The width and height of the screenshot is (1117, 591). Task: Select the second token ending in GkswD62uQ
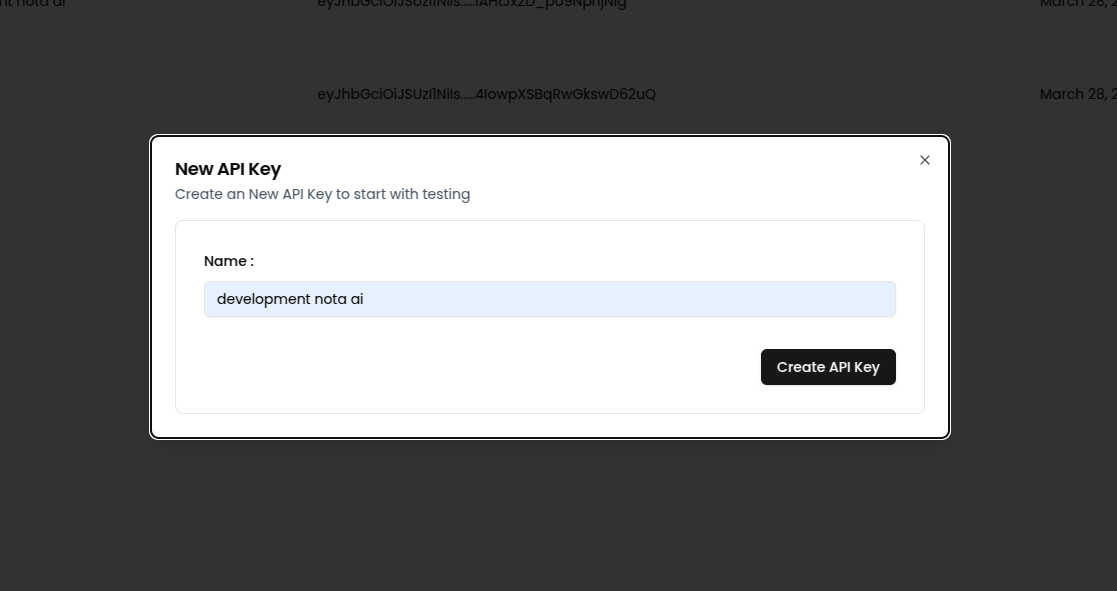coord(486,94)
